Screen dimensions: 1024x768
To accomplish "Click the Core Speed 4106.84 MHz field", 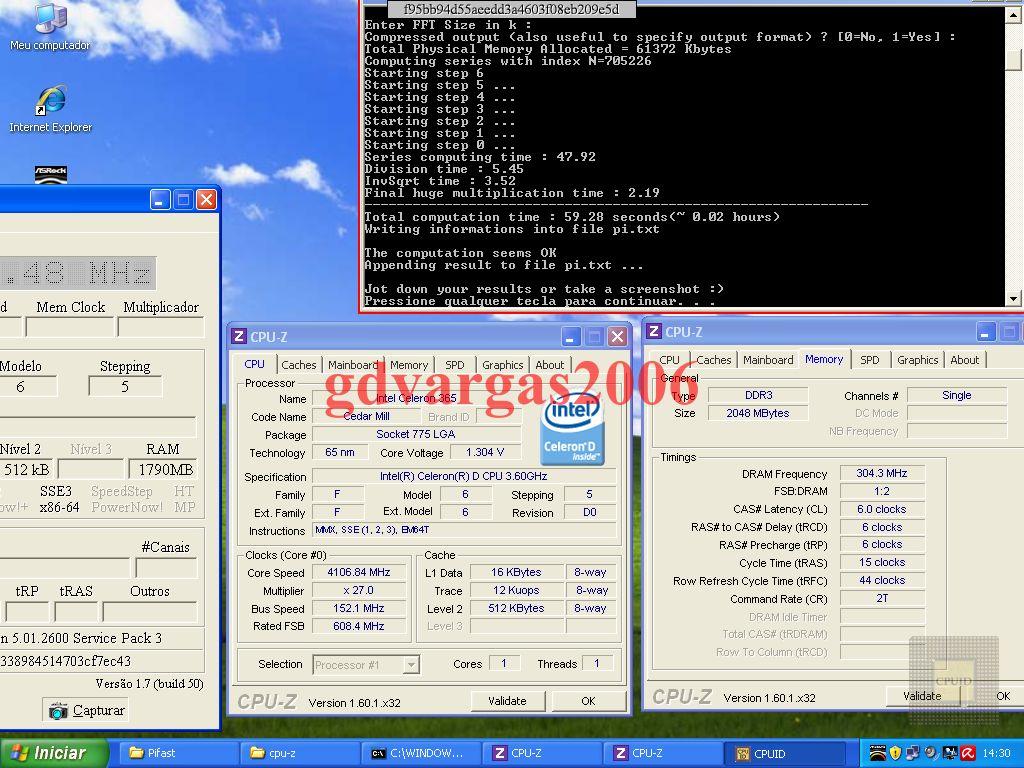I will tap(359, 572).
